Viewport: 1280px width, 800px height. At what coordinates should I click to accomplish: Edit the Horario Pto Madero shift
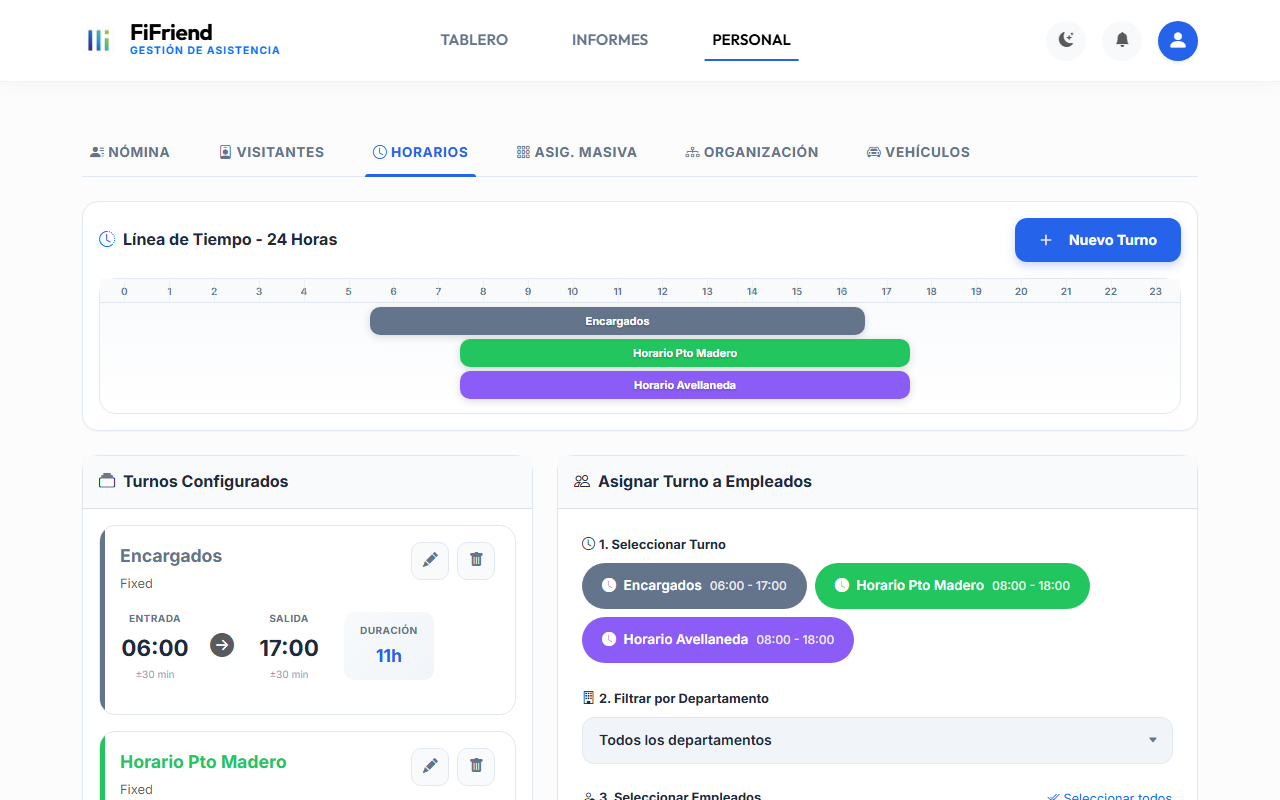click(x=430, y=766)
